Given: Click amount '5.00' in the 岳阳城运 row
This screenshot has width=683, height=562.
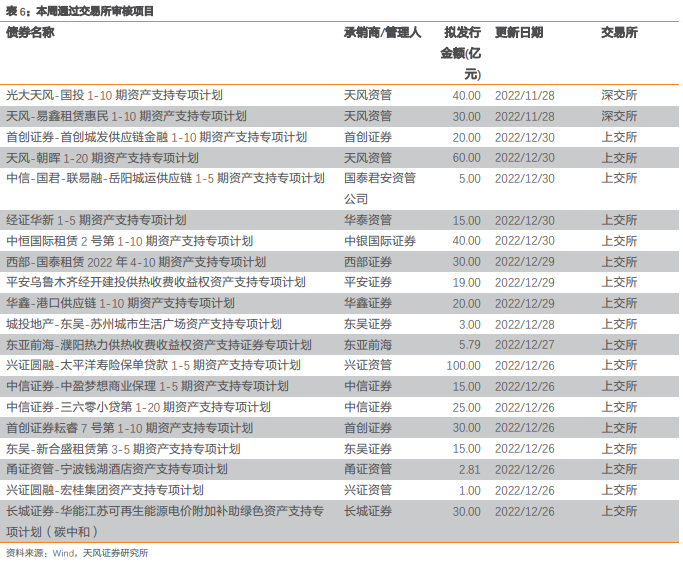Looking at the screenshot, I should click(x=470, y=179).
